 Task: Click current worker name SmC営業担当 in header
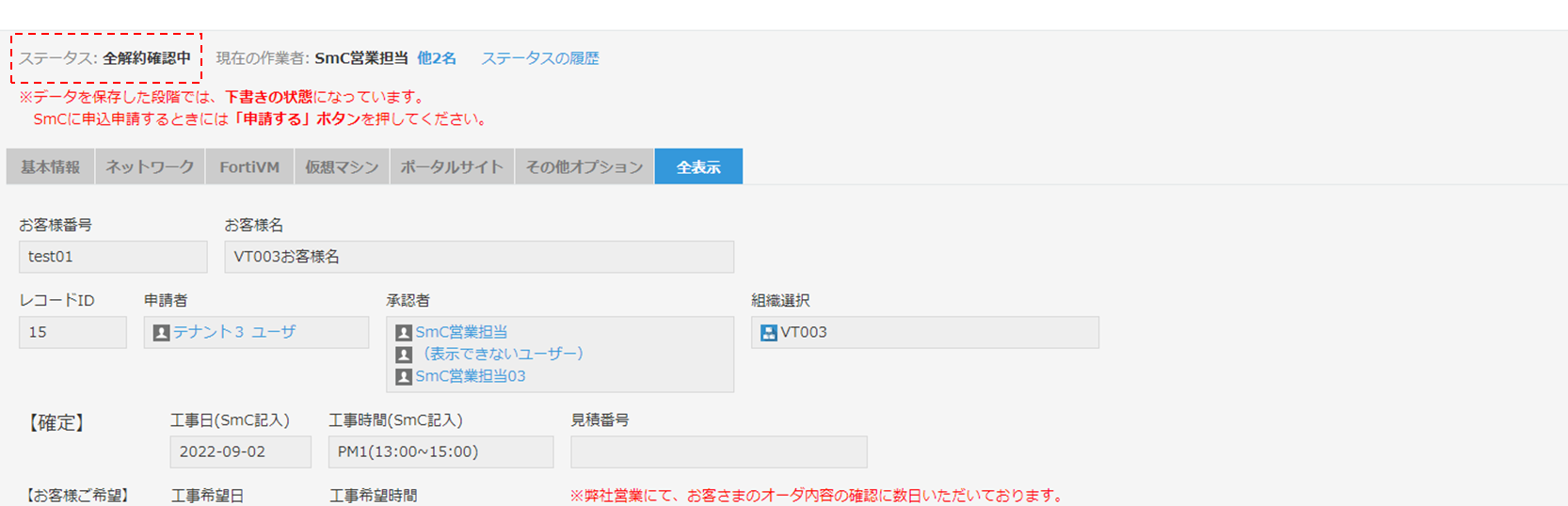click(x=361, y=58)
